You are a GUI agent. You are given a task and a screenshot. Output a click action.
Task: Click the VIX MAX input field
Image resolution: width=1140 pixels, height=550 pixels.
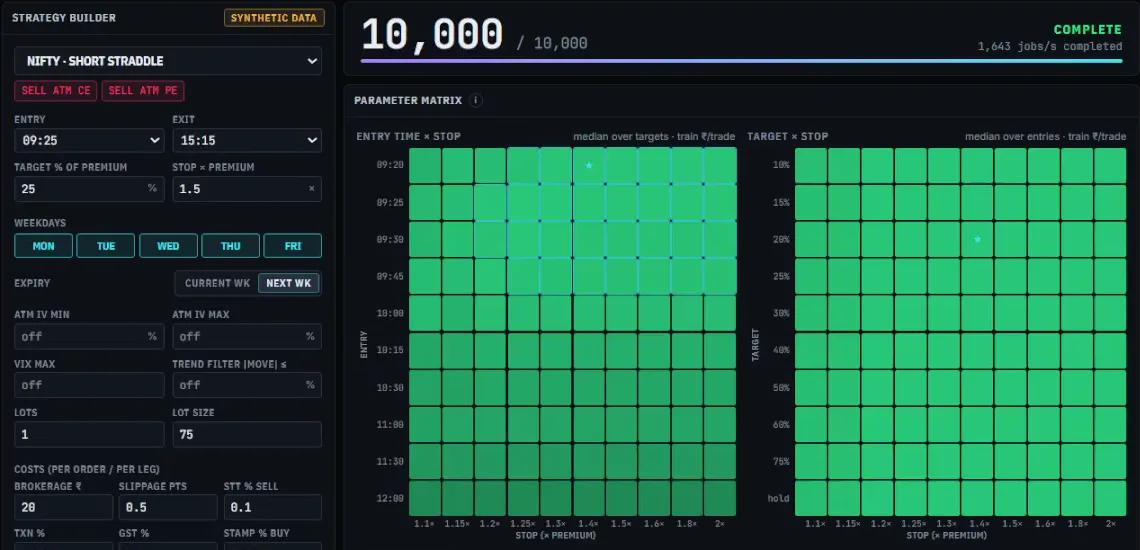pyautogui.click(x=89, y=385)
